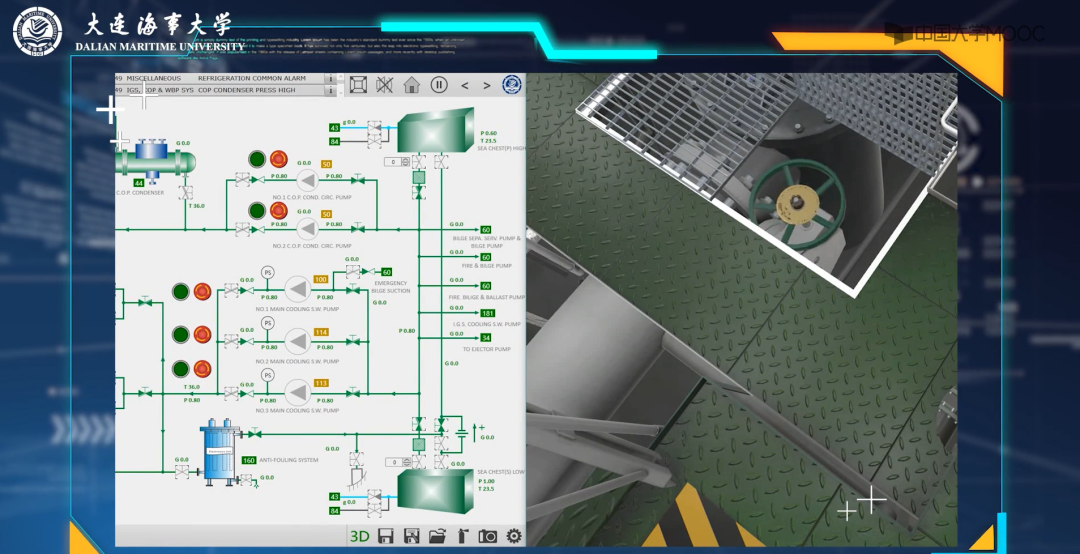The image size is (1080, 554).
Task: Start No.1 main cooling S.W. pump green button
Action: coord(180,291)
